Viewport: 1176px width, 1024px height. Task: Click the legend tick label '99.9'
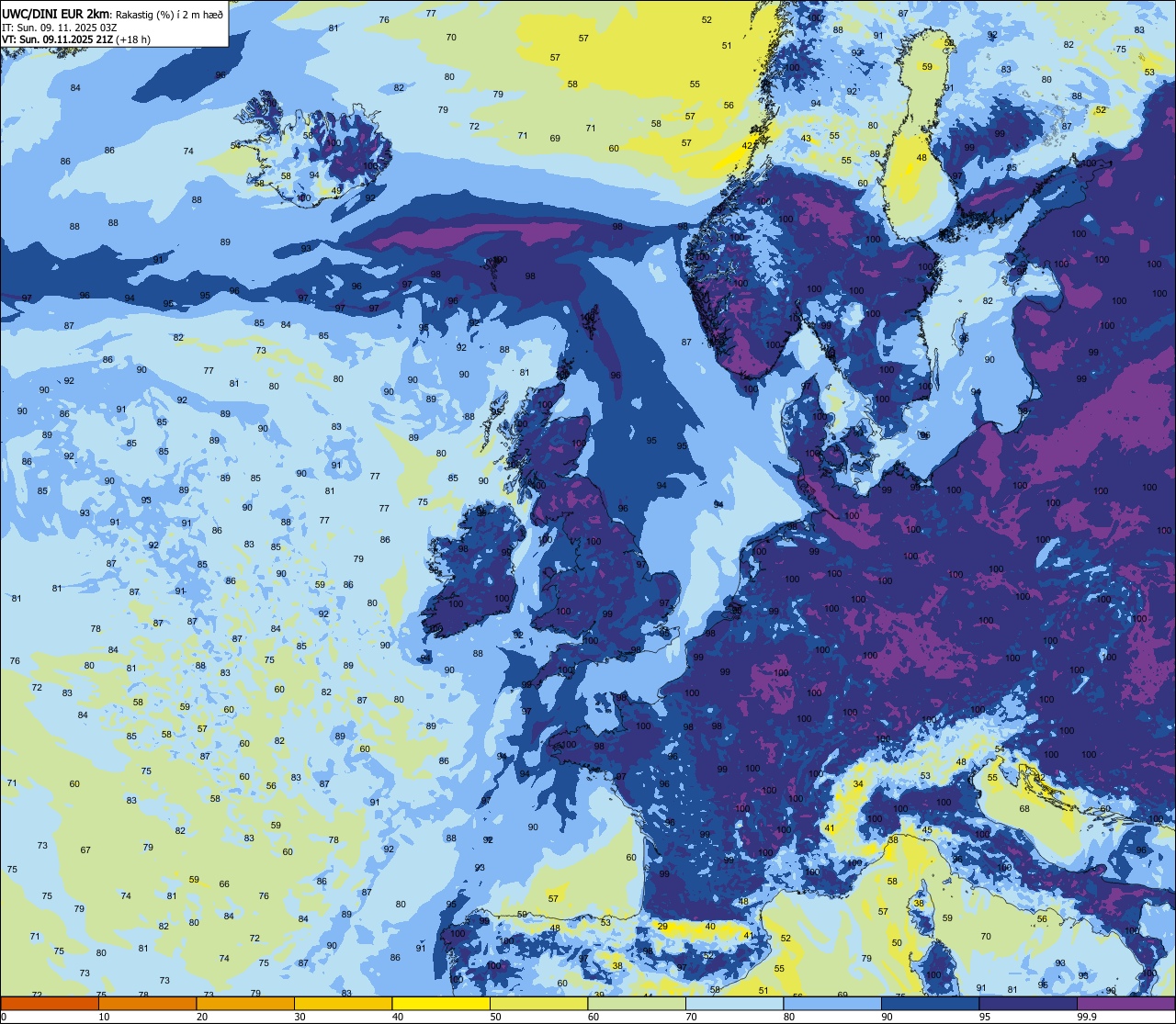[1088, 1017]
